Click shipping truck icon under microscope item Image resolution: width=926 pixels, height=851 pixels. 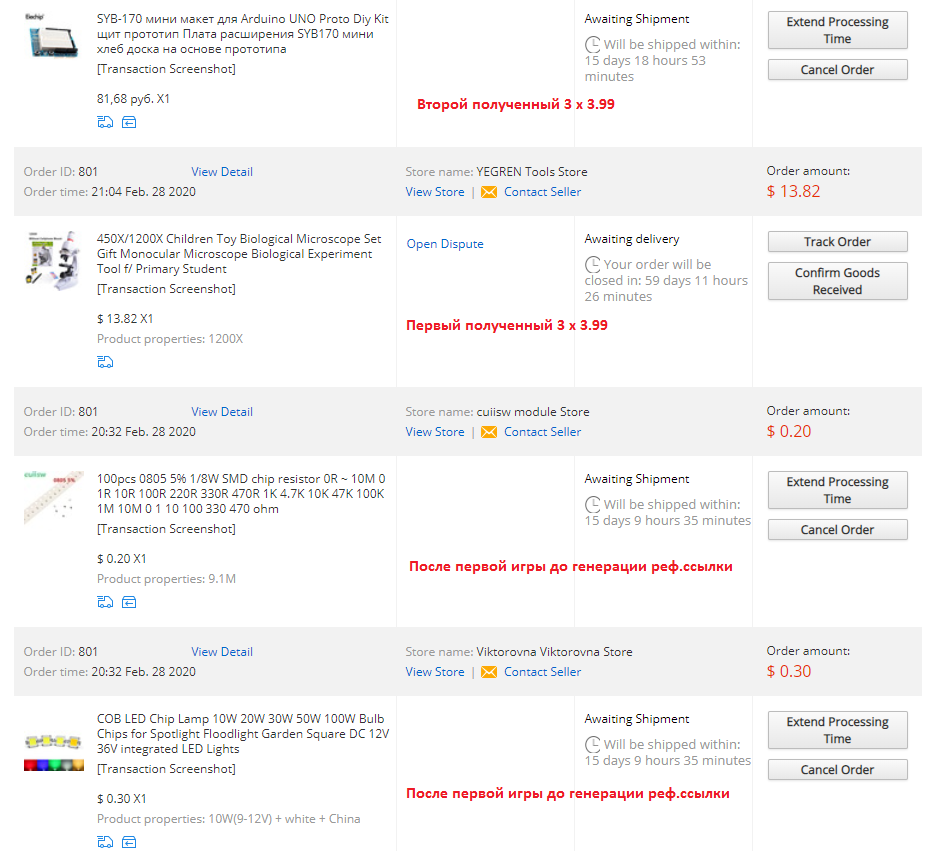(105, 362)
